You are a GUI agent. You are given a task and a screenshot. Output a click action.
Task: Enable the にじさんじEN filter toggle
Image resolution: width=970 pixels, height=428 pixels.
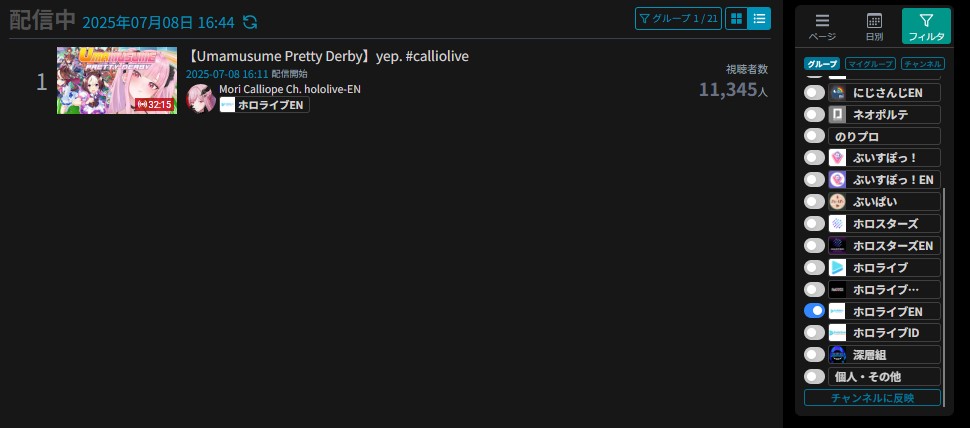(x=814, y=93)
